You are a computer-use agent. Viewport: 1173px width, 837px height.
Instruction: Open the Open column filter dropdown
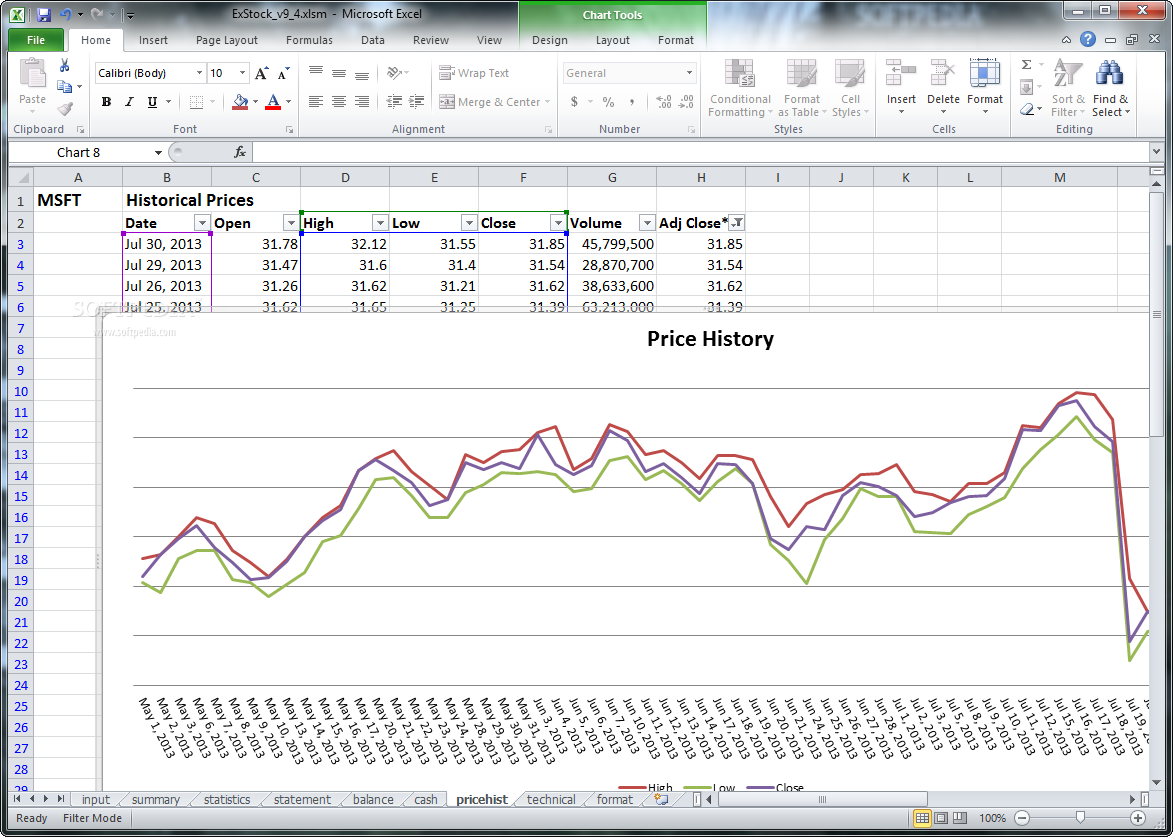tap(291, 223)
